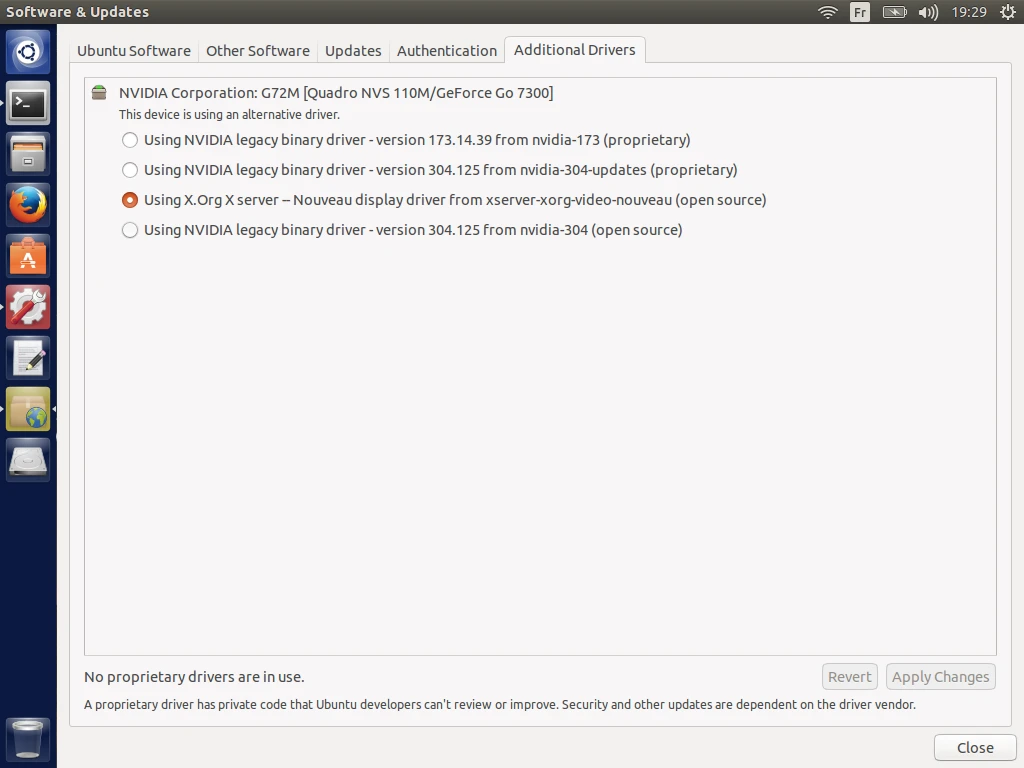Switch to the Ubuntu Software tab
This screenshot has height=768, width=1024.
pos(134,51)
